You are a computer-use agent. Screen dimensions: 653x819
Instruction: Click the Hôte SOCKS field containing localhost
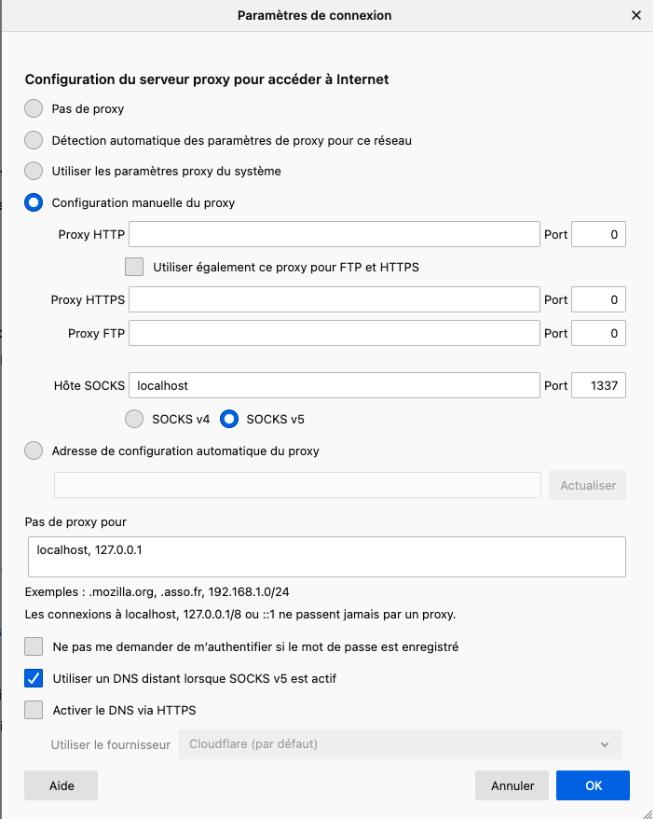point(334,385)
